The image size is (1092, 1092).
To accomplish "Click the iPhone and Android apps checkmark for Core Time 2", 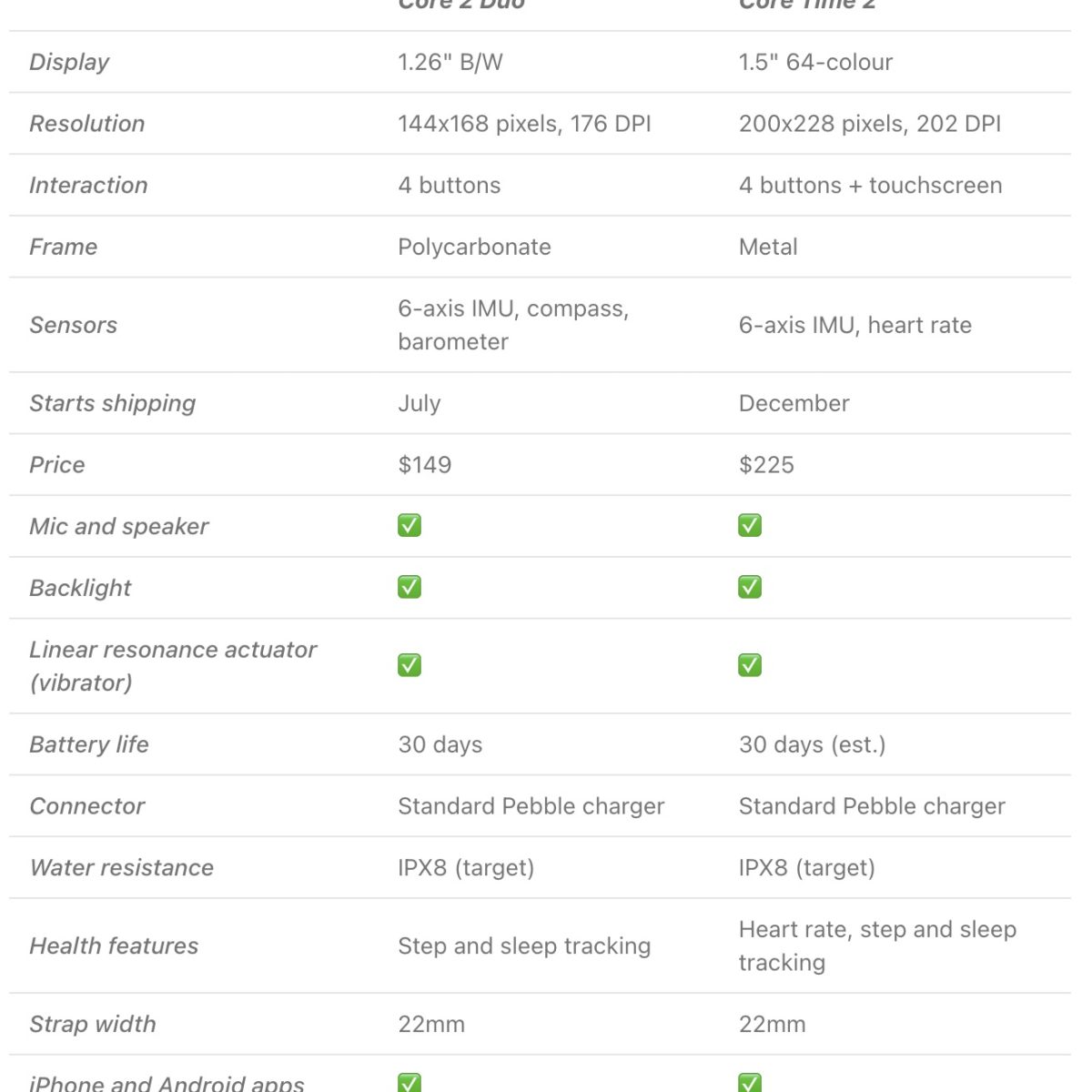I will [x=750, y=1082].
